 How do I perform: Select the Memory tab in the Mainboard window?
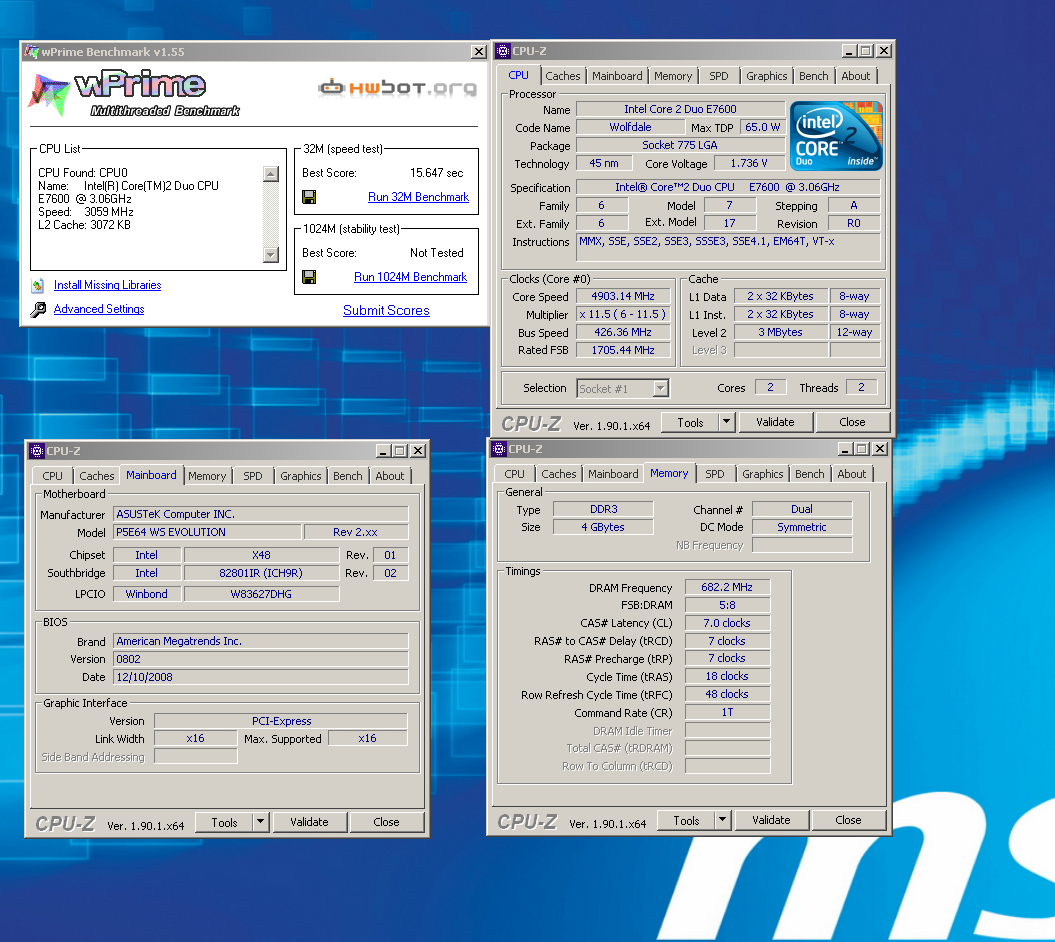[x=207, y=476]
